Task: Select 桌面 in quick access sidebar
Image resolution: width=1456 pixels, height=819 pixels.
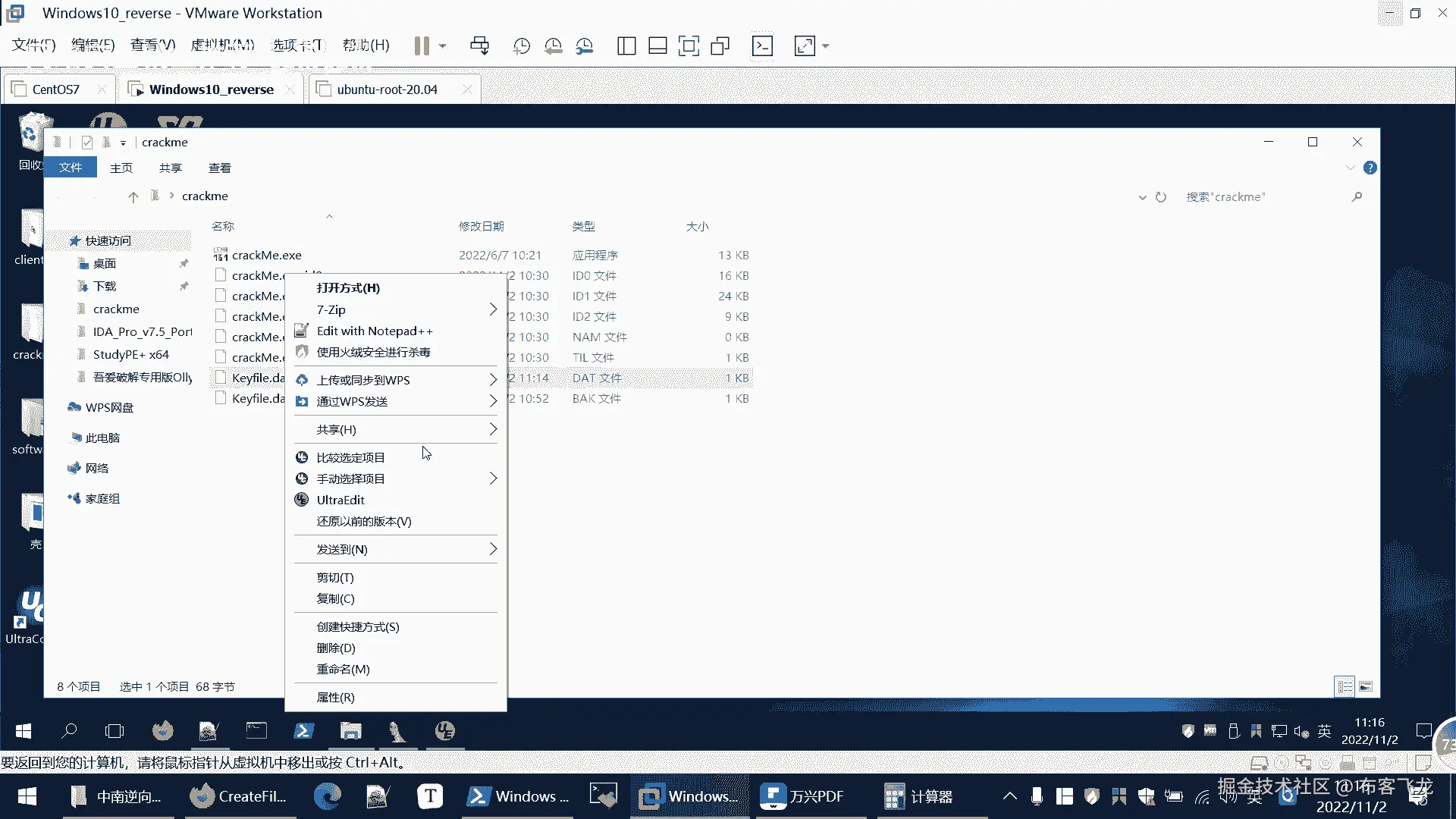Action: pos(105,263)
